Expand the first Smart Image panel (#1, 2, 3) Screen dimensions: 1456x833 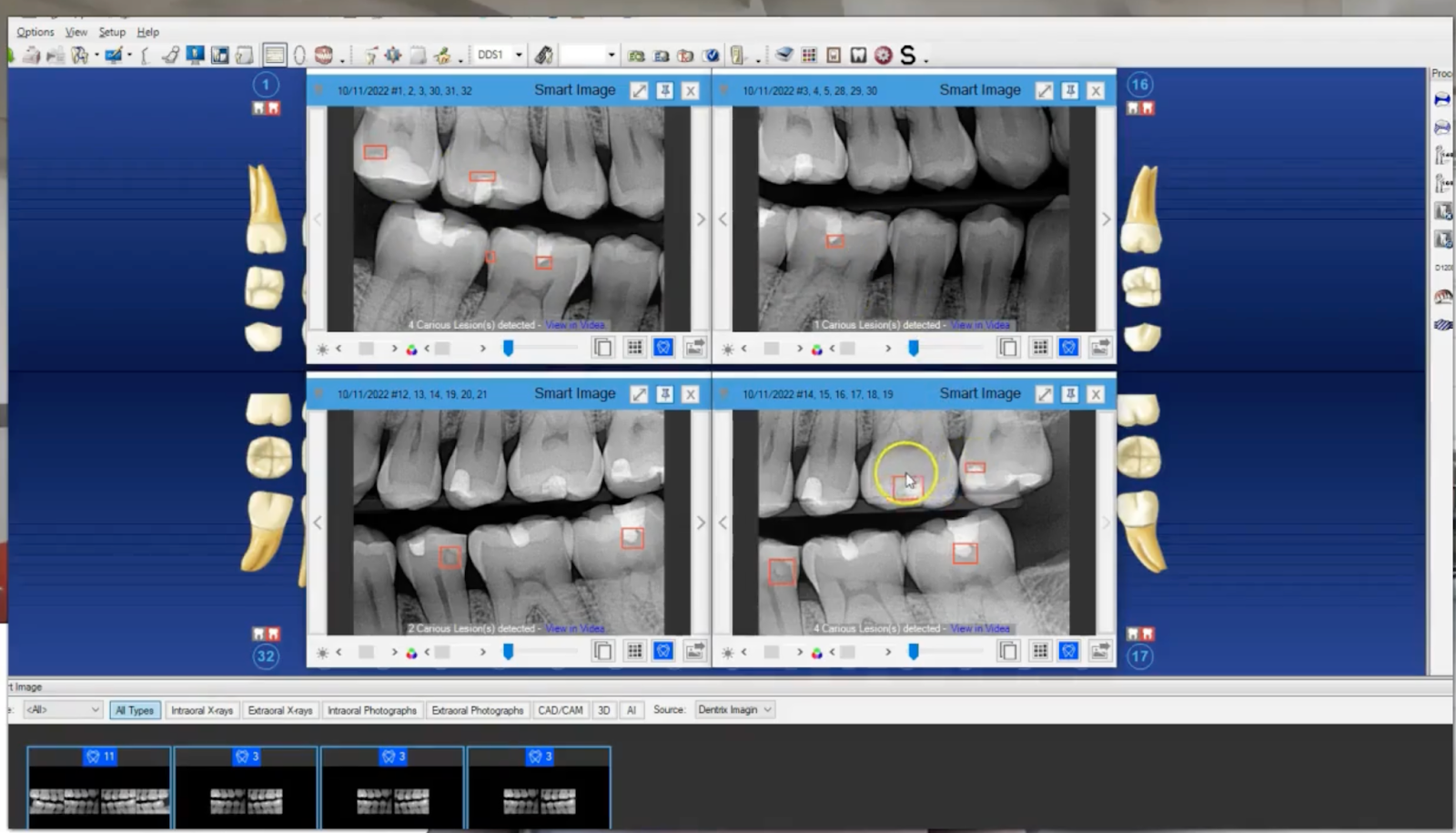coord(640,90)
